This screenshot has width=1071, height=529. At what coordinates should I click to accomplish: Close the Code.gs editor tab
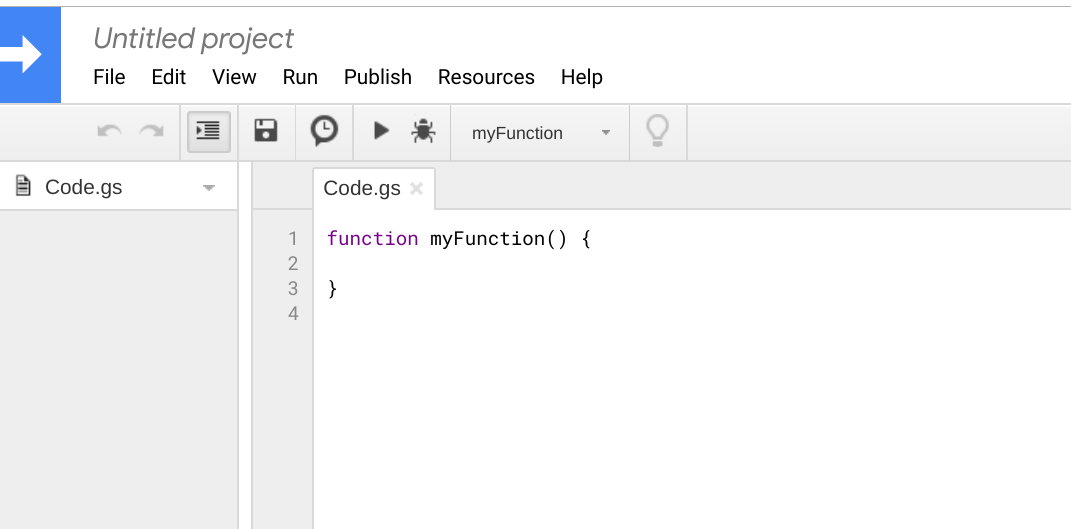tap(417, 188)
